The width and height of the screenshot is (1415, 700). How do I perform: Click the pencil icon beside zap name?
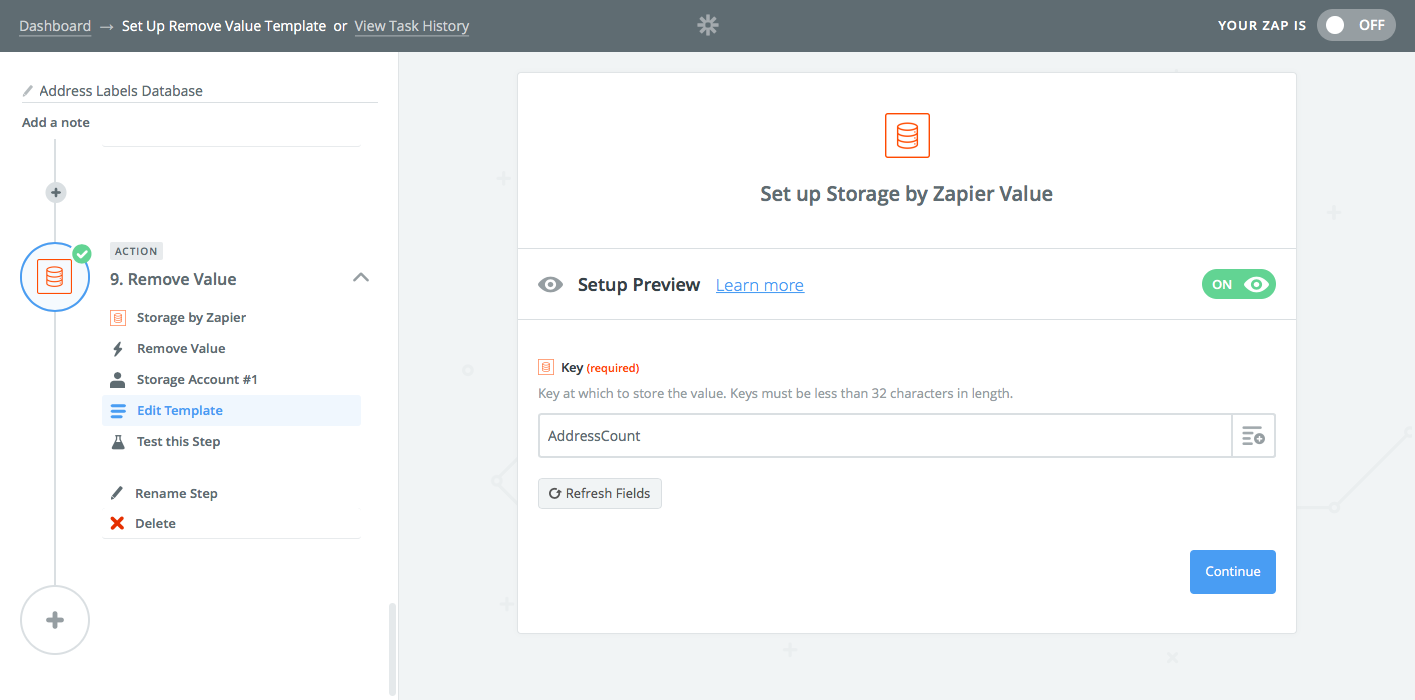(28, 91)
